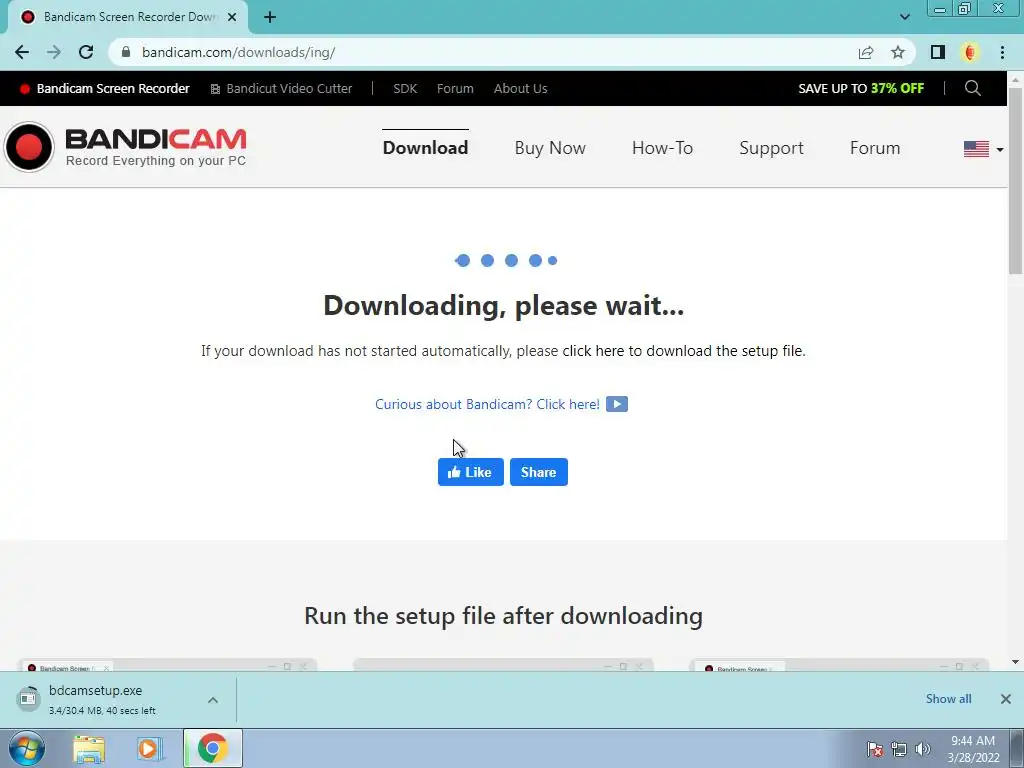Click SAVE UP TO 37% OFF promo
The image size is (1024, 768).
pos(861,88)
